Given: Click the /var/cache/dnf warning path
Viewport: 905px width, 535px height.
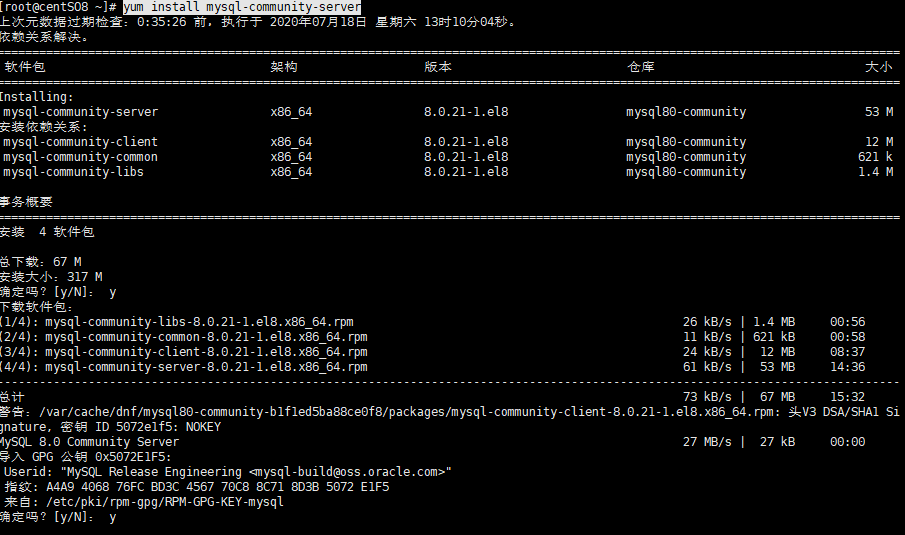Looking at the screenshot, I should pyautogui.click(x=406, y=412).
